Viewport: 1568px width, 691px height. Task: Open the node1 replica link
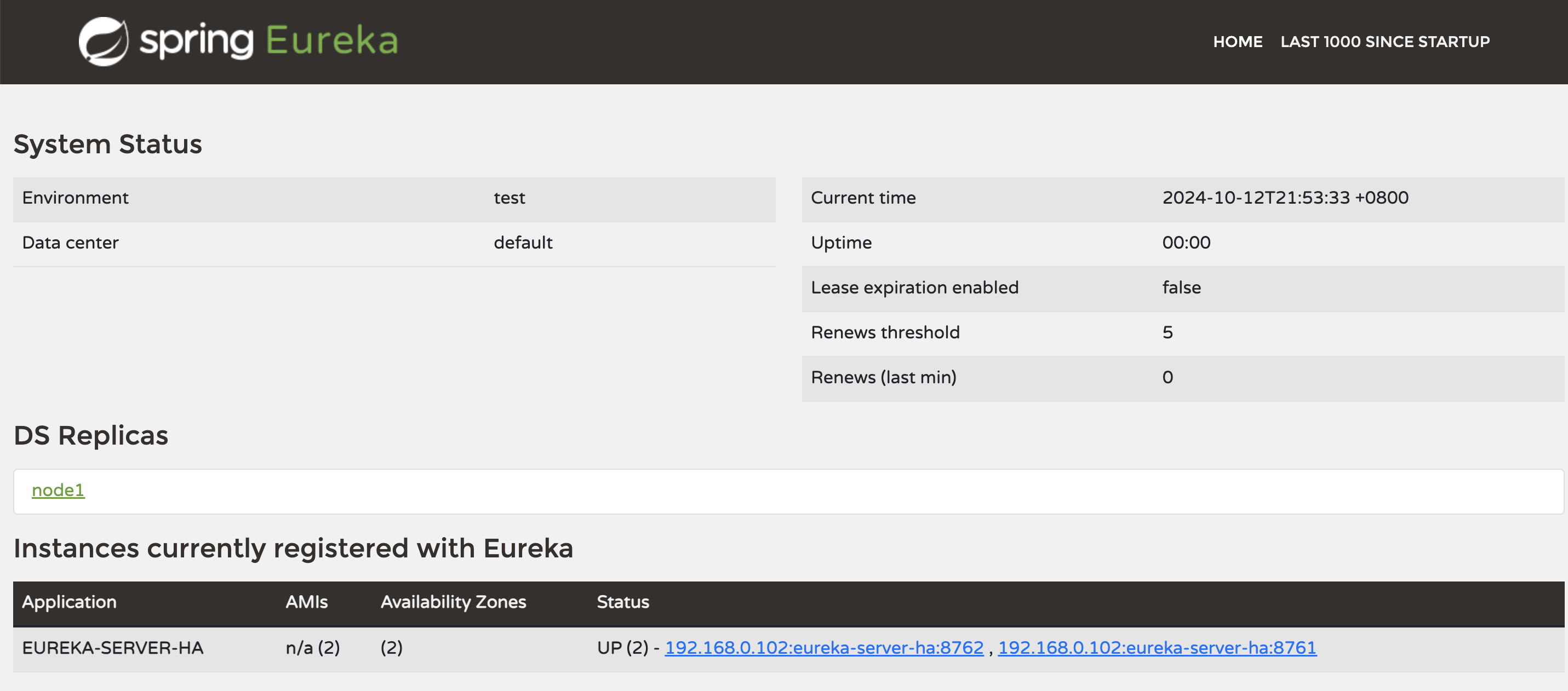(58, 490)
